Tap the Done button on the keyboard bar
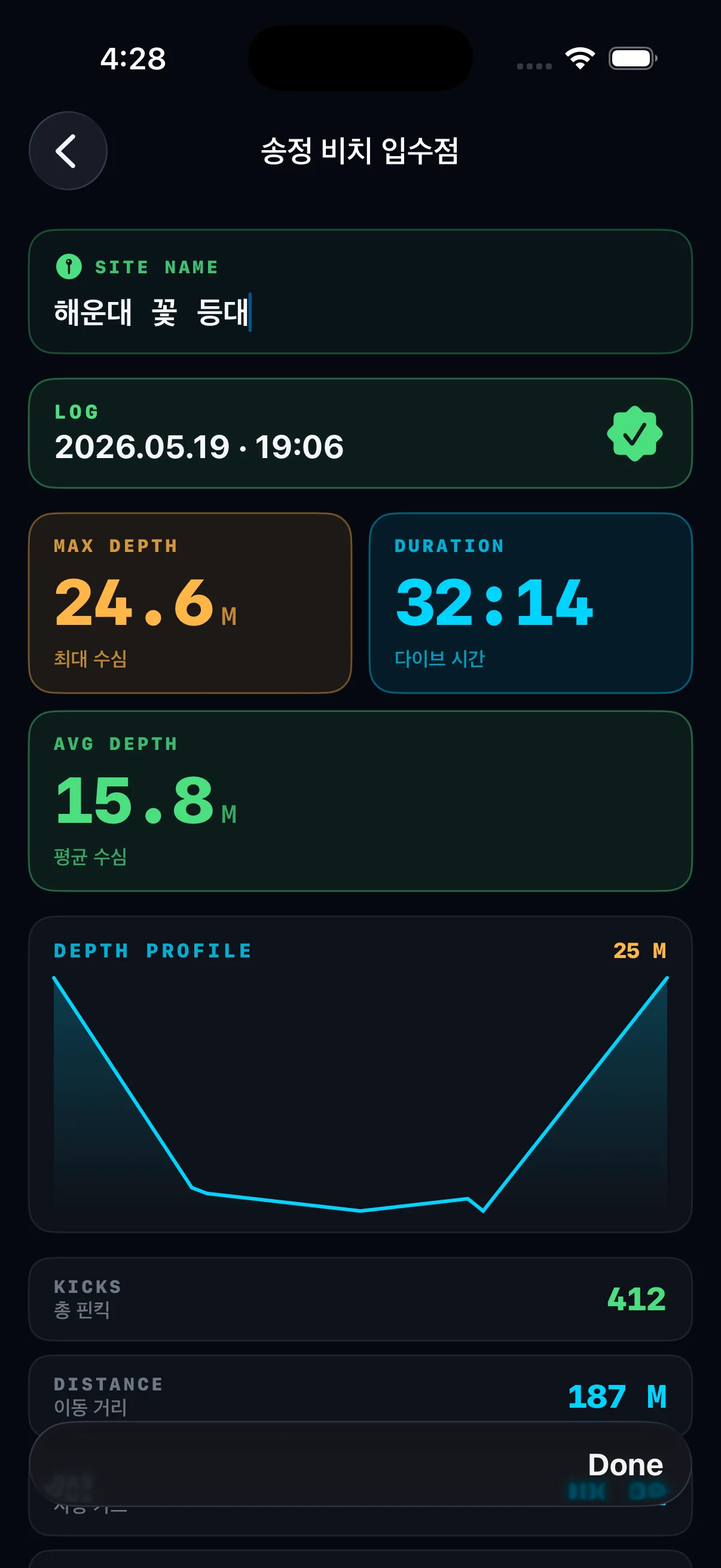Image resolution: width=721 pixels, height=1568 pixels. [x=625, y=1464]
